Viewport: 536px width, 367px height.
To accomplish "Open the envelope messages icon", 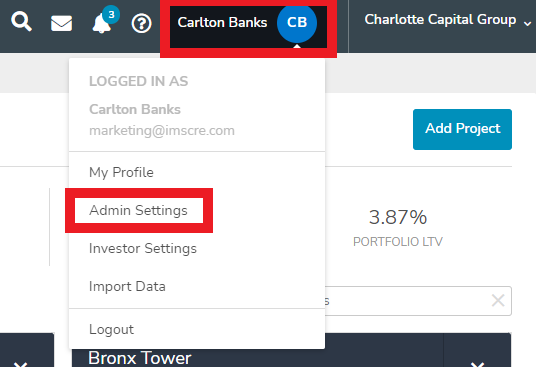I will tap(62, 23).
